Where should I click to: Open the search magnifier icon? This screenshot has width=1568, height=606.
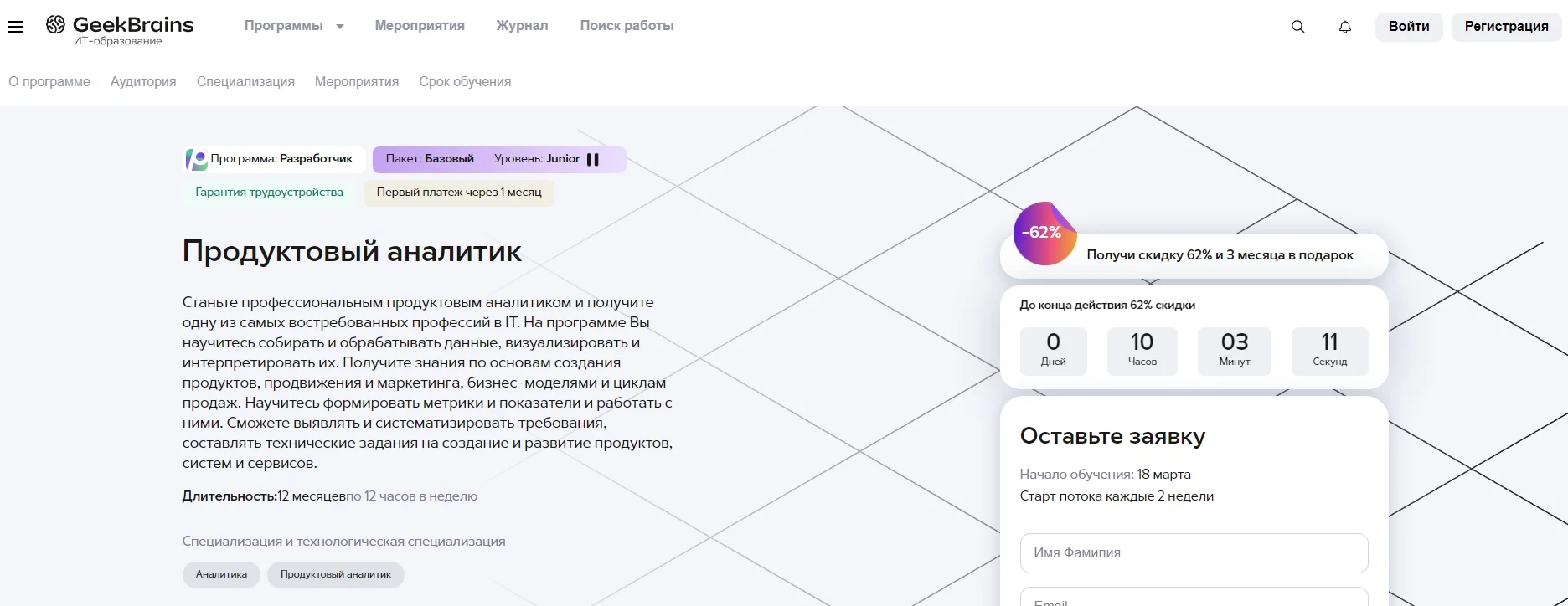1298,27
